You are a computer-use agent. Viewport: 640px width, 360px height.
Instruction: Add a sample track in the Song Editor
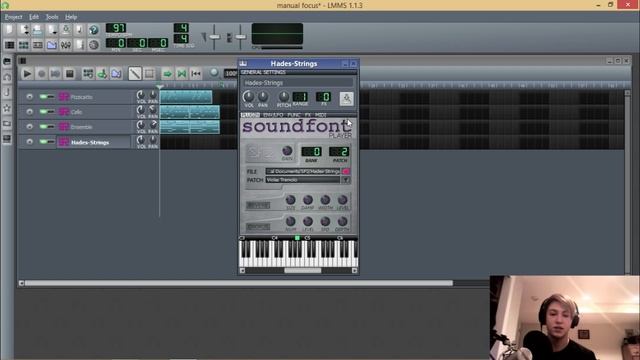tap(102, 73)
